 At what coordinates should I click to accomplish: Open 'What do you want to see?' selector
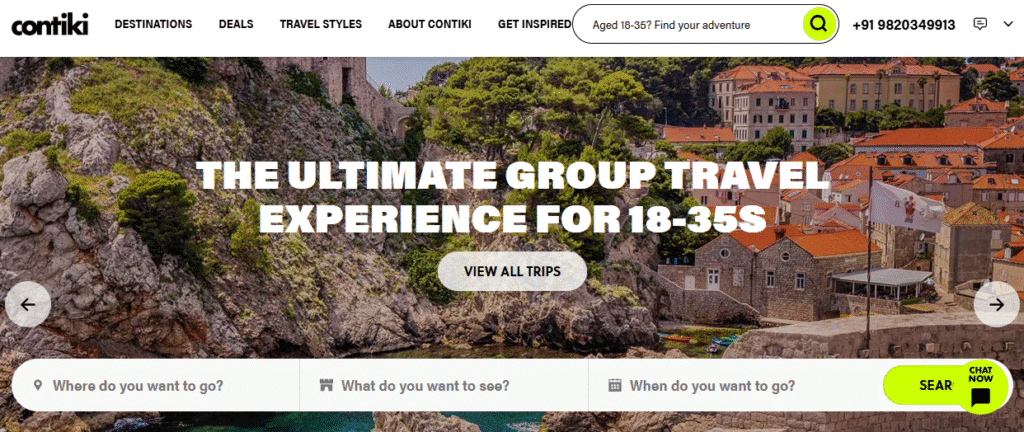tap(443, 386)
